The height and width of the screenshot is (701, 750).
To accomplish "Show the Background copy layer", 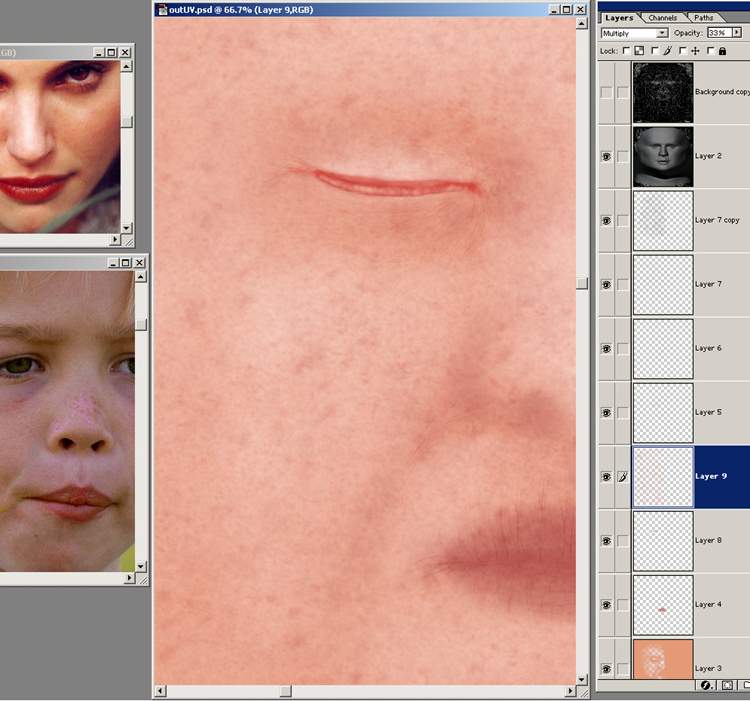I will click(x=606, y=92).
